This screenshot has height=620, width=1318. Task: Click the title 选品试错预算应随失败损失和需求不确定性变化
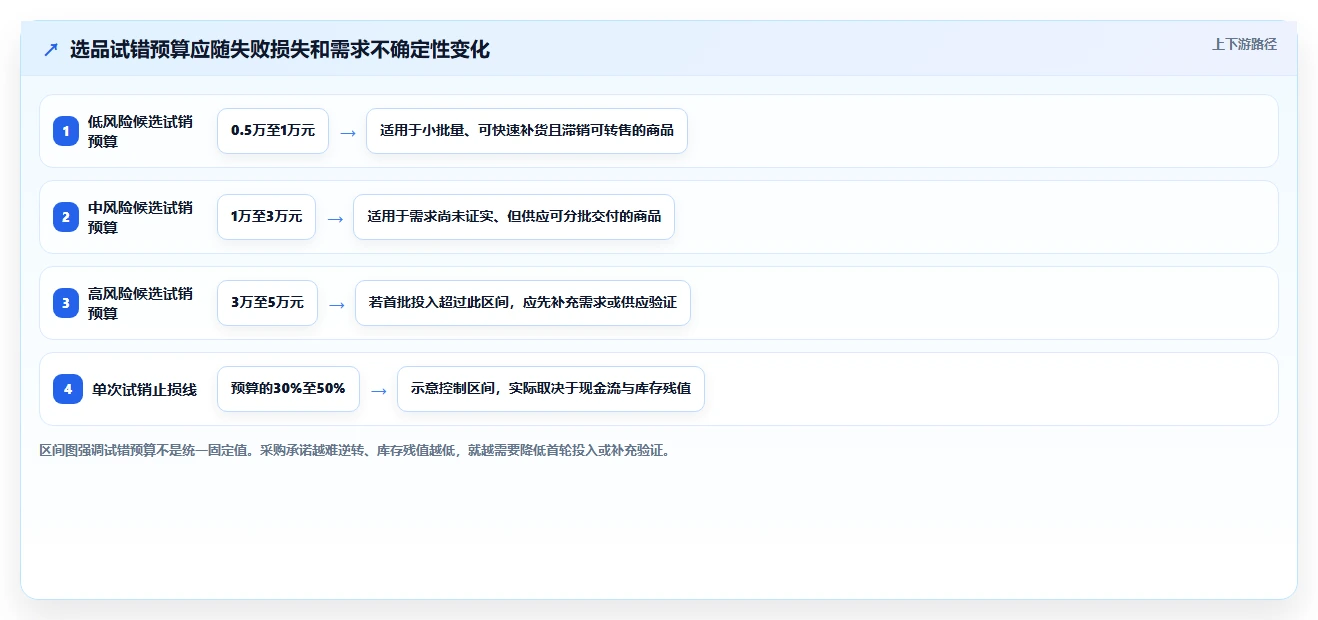(x=280, y=49)
